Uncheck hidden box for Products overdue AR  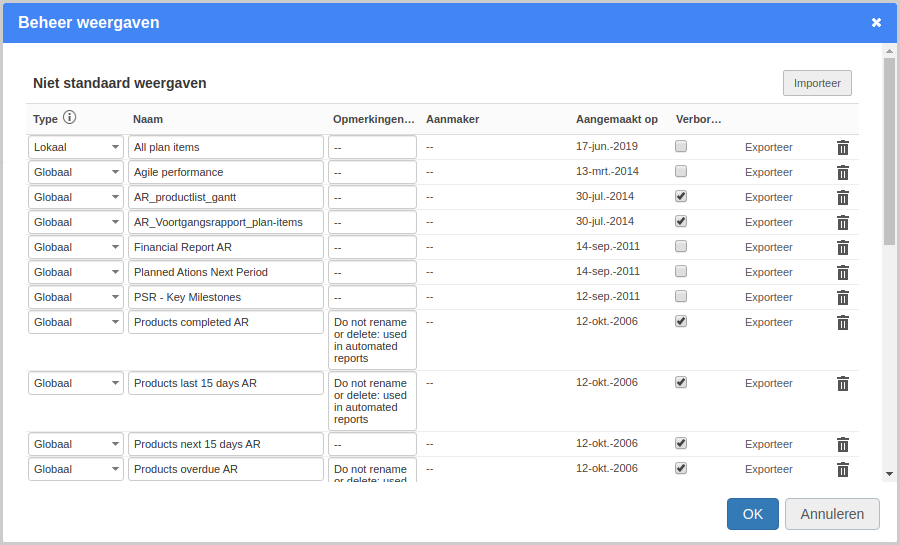681,468
